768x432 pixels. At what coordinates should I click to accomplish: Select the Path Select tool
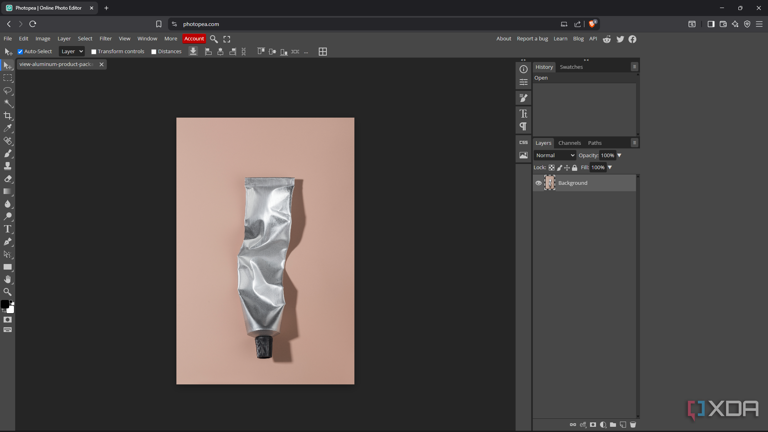7,254
